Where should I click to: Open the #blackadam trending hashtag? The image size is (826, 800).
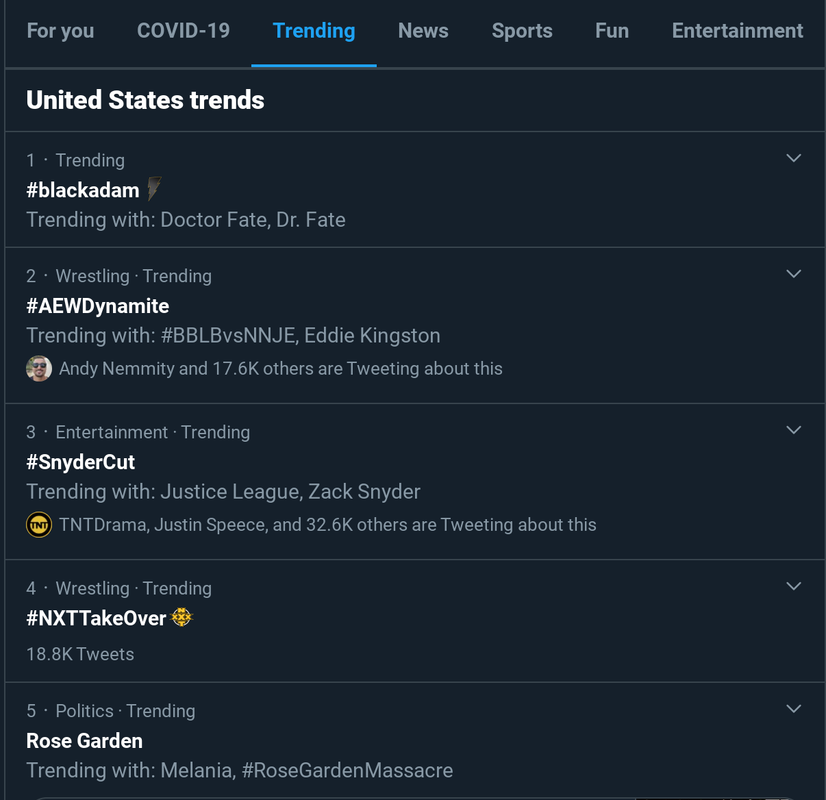tap(83, 190)
